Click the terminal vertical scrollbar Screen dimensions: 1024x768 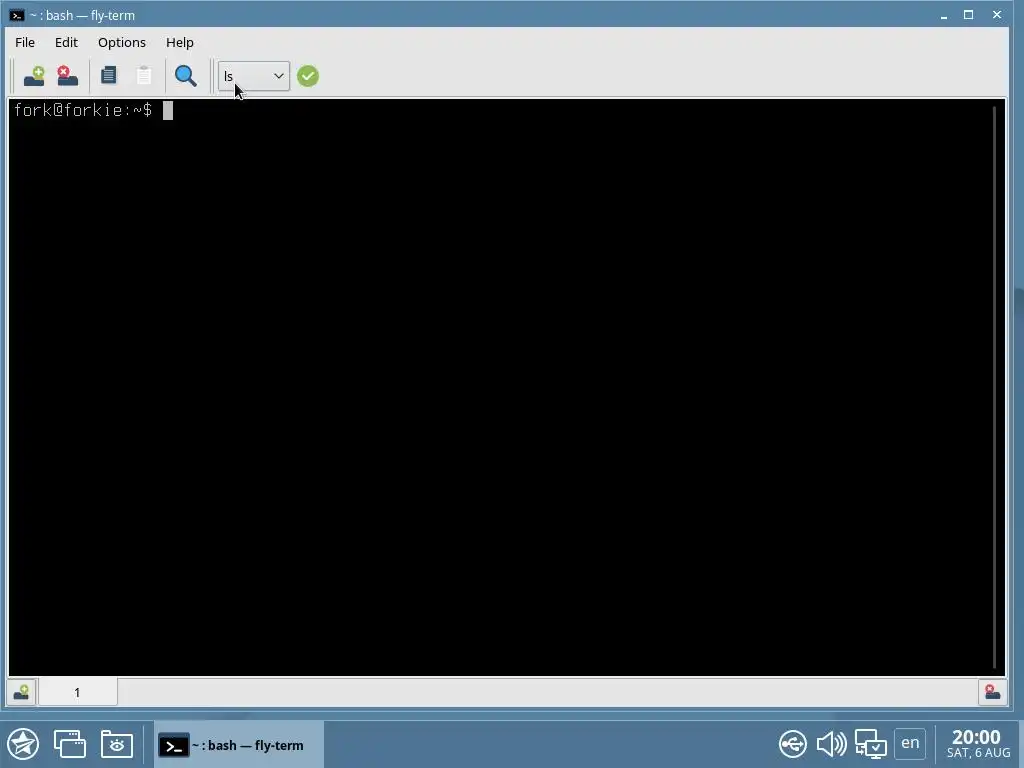[x=995, y=387]
